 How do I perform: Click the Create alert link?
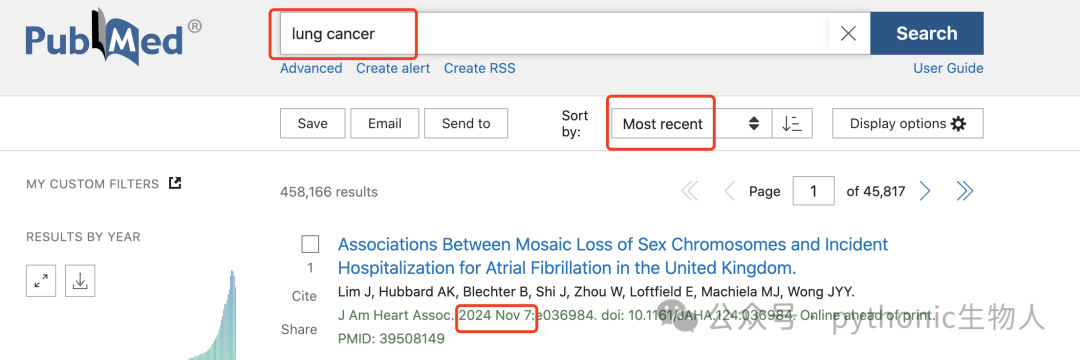point(393,68)
